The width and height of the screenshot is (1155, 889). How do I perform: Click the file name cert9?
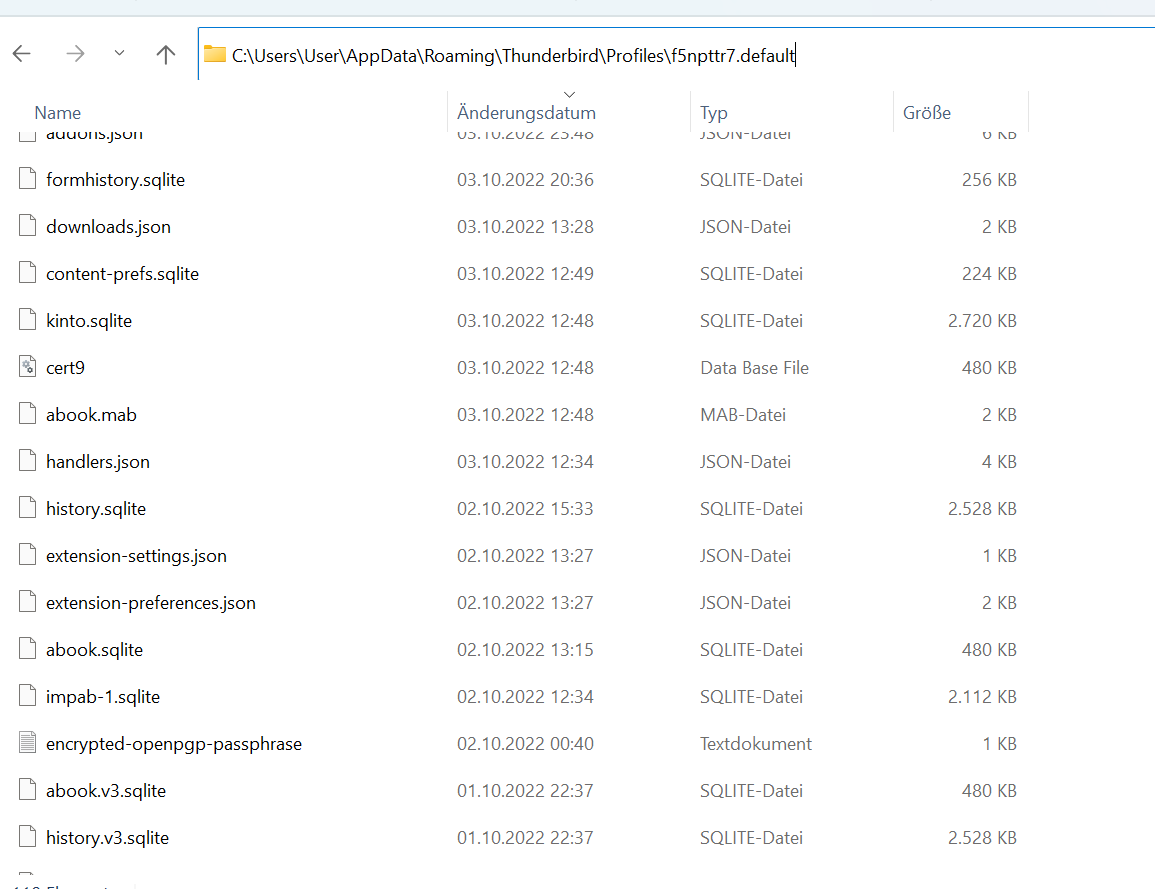pyautogui.click(x=66, y=368)
